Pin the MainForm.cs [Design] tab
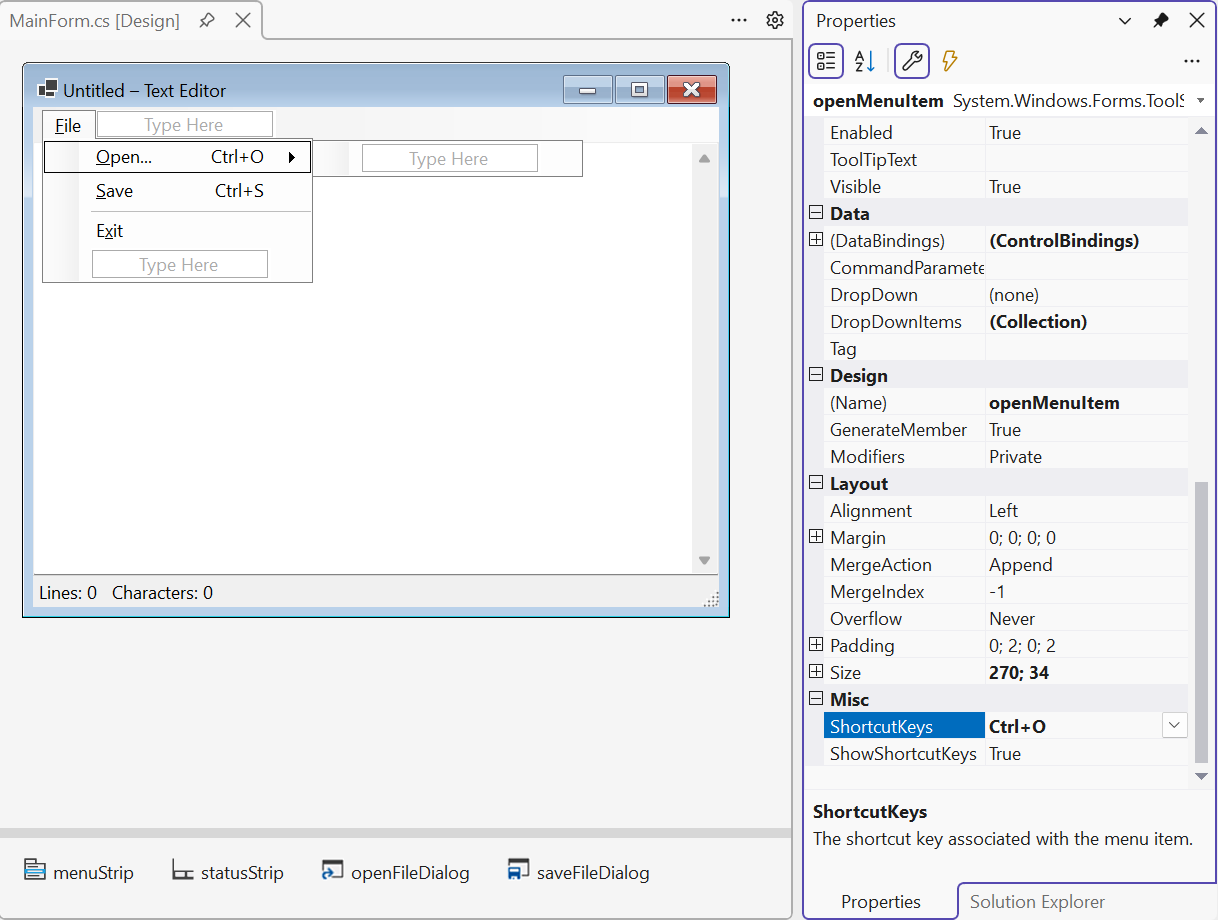 pyautogui.click(x=207, y=20)
